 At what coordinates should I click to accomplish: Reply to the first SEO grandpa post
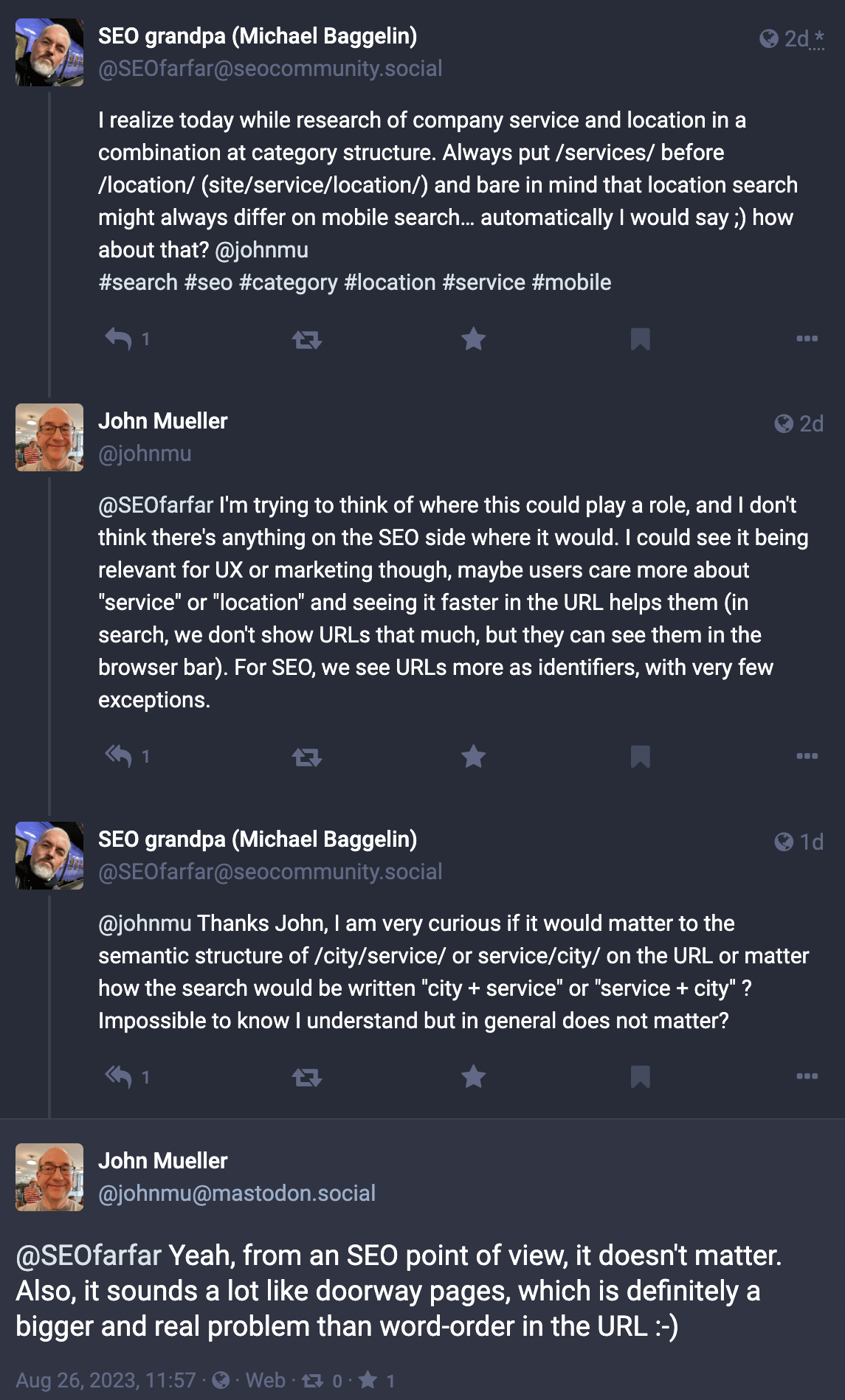point(118,339)
